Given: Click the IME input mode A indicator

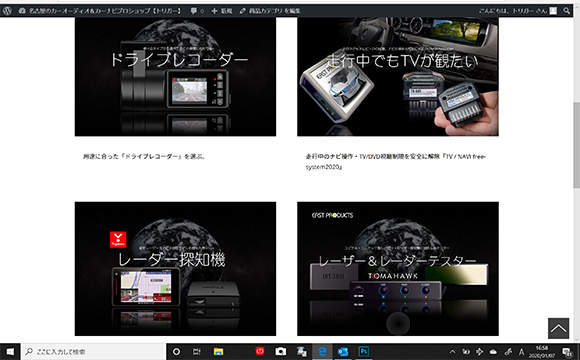Looking at the screenshot, I should 521,351.
